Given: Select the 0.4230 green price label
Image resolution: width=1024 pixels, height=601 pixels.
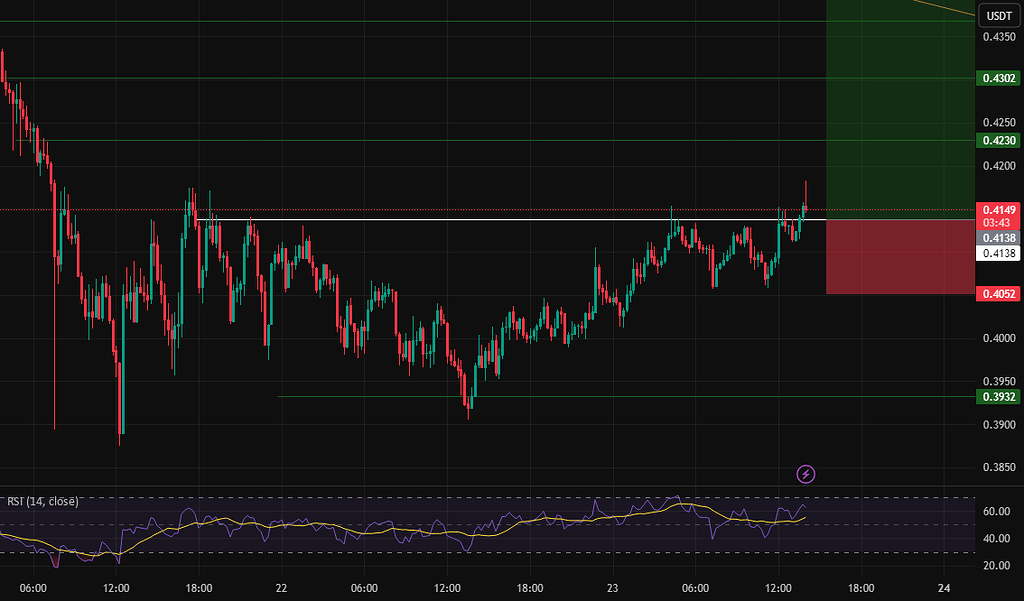Looking at the screenshot, I should click(x=999, y=141).
